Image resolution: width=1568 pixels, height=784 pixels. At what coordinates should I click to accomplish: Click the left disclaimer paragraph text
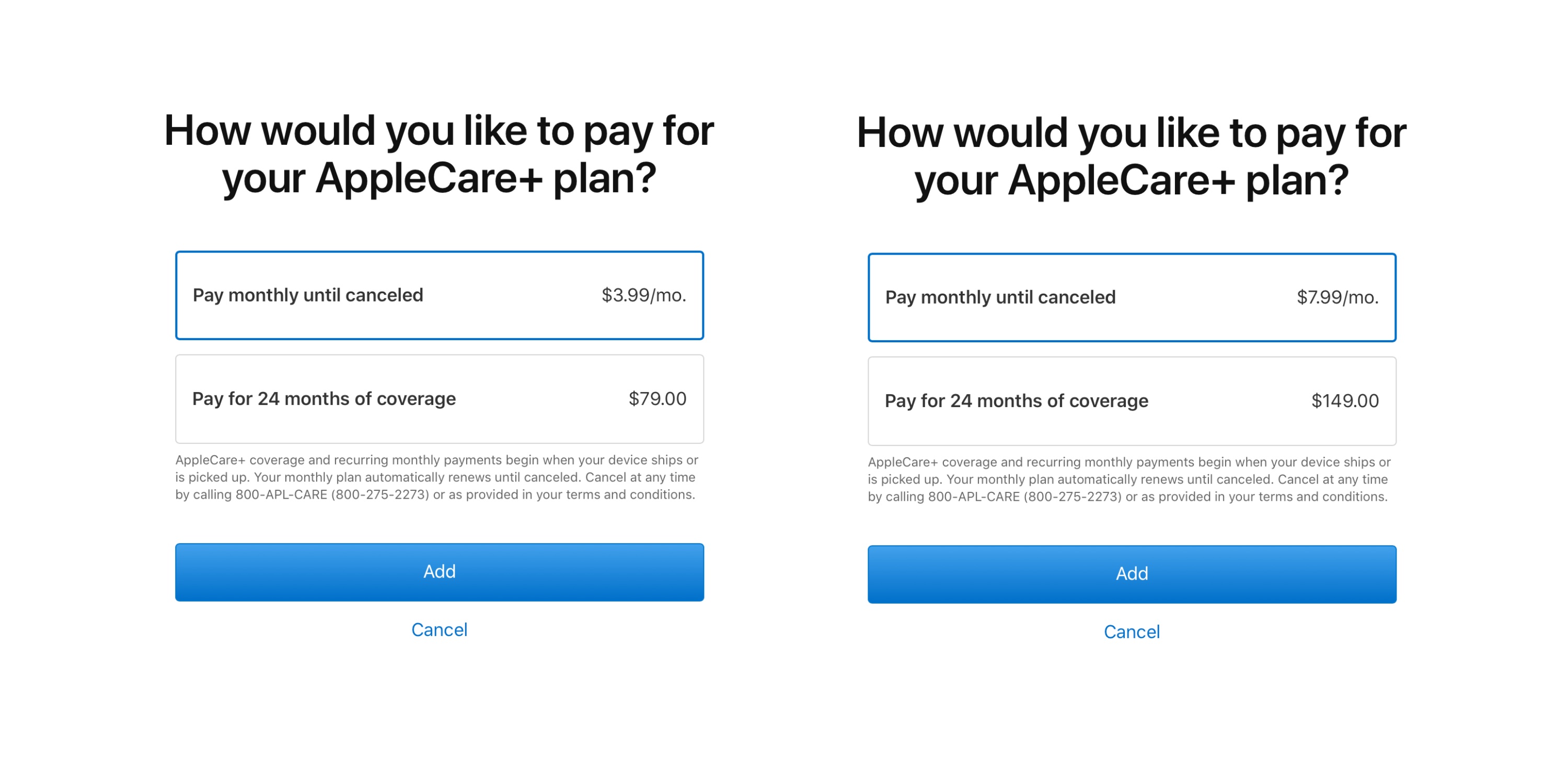point(439,477)
